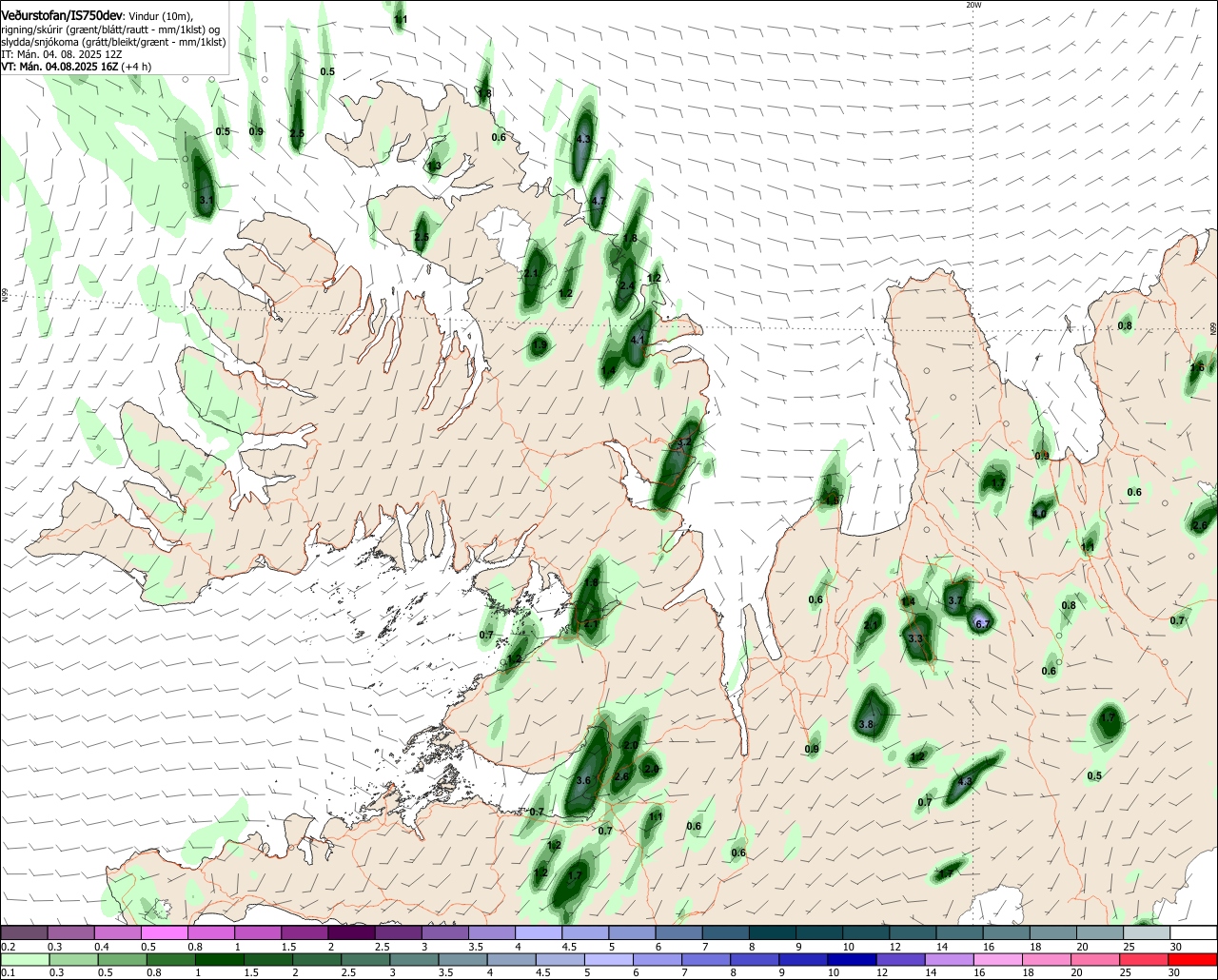1218x980 pixels.
Task: Click the IT initial time line reading 12Z
Action: [x=62, y=54]
